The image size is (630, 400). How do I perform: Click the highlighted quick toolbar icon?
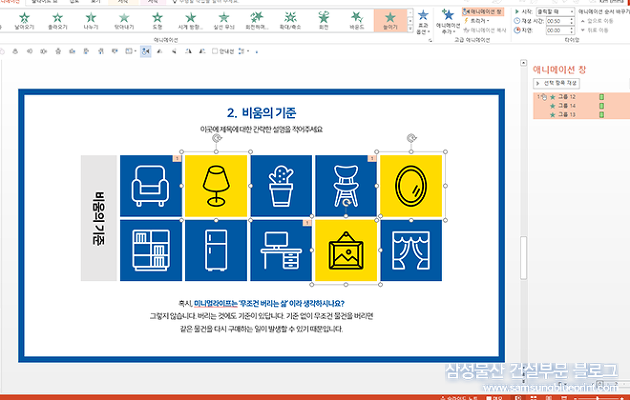(145, 51)
